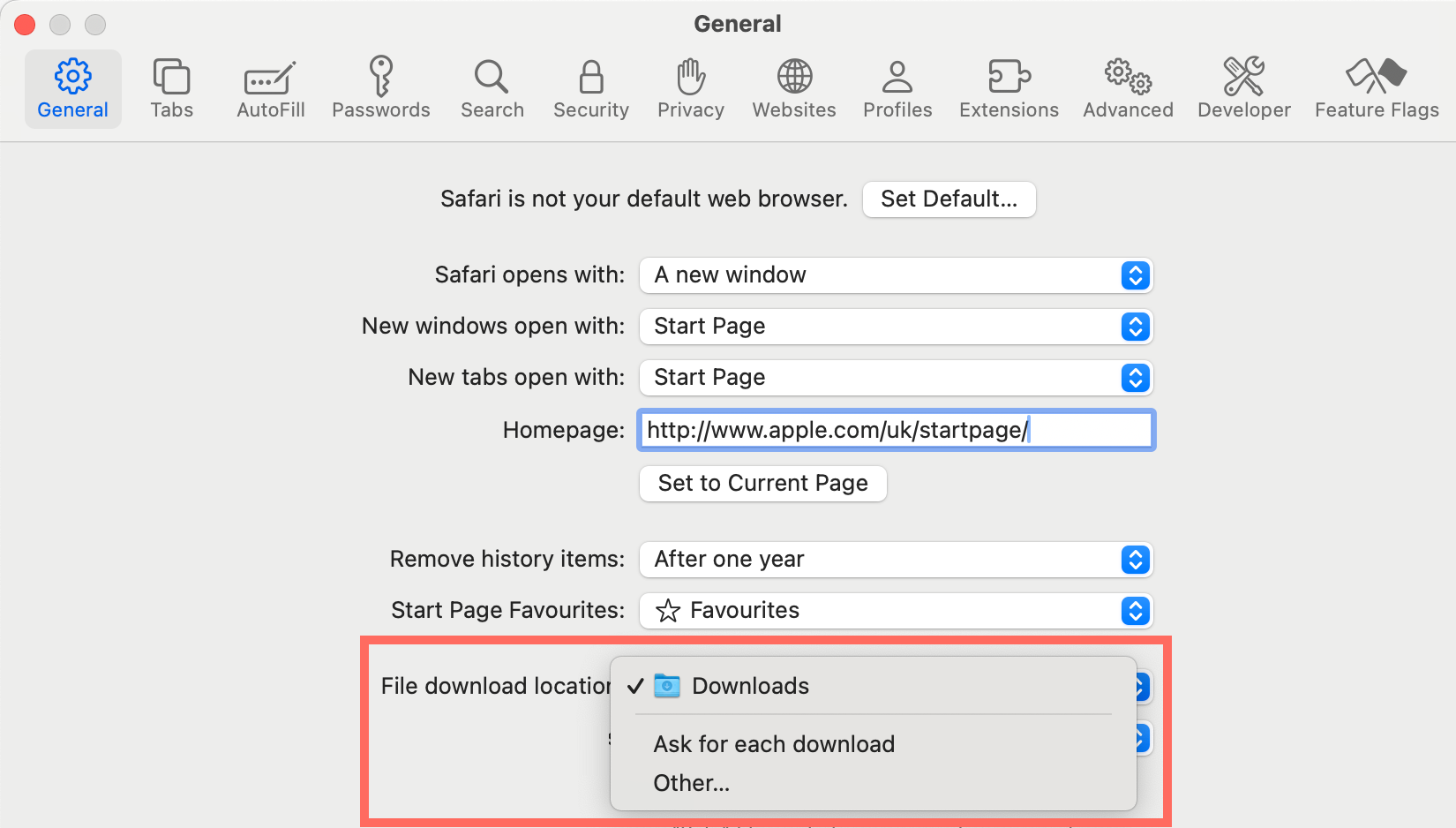Open the Advanced gears pane
This screenshot has width=1456, height=828.
pos(1128,89)
